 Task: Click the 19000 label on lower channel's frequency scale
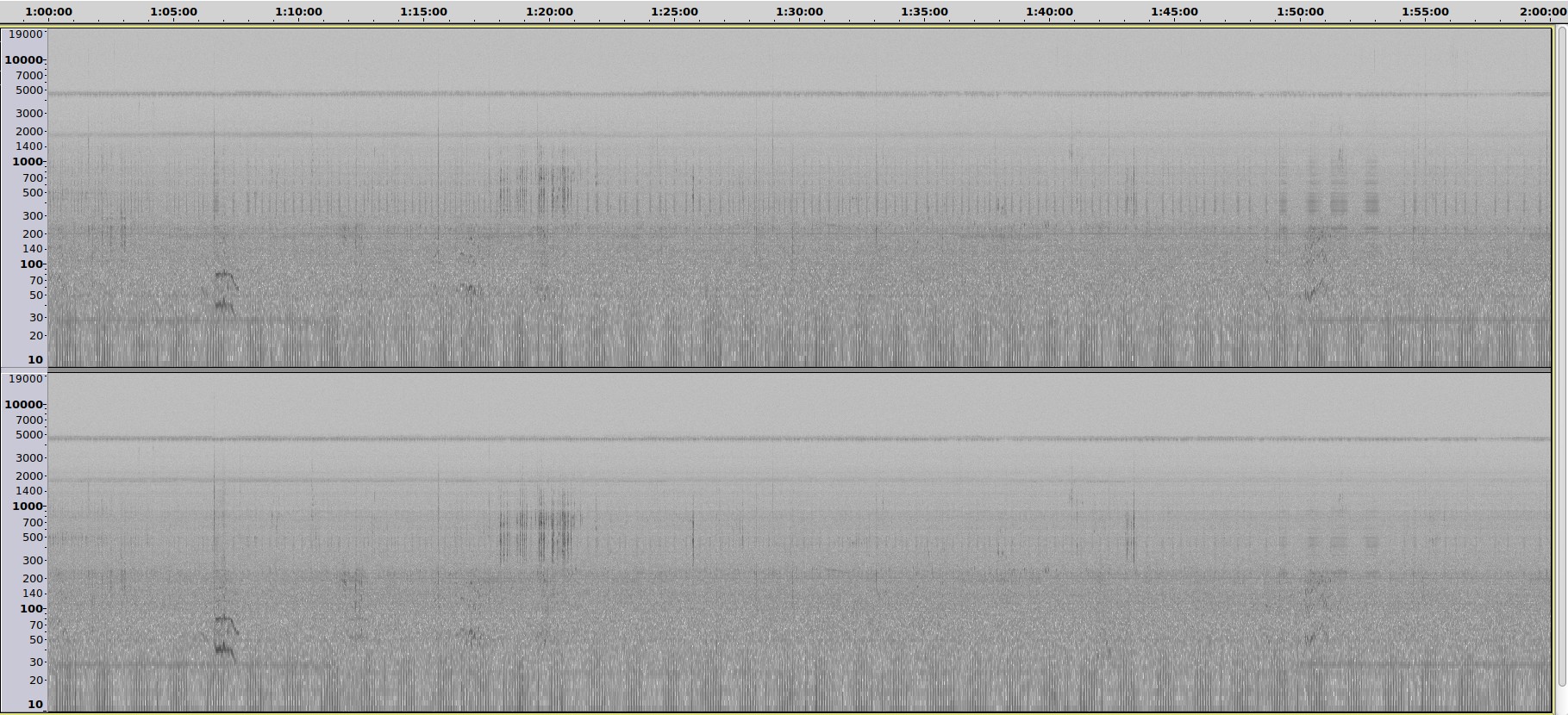tap(25, 379)
